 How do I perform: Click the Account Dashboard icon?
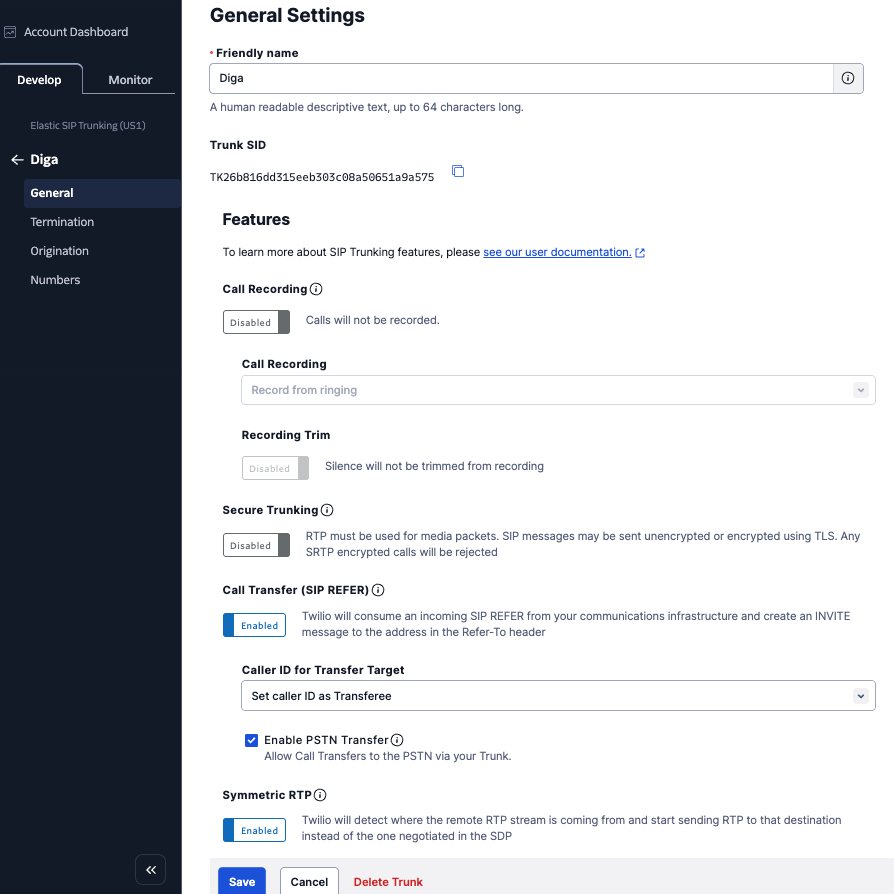10,32
